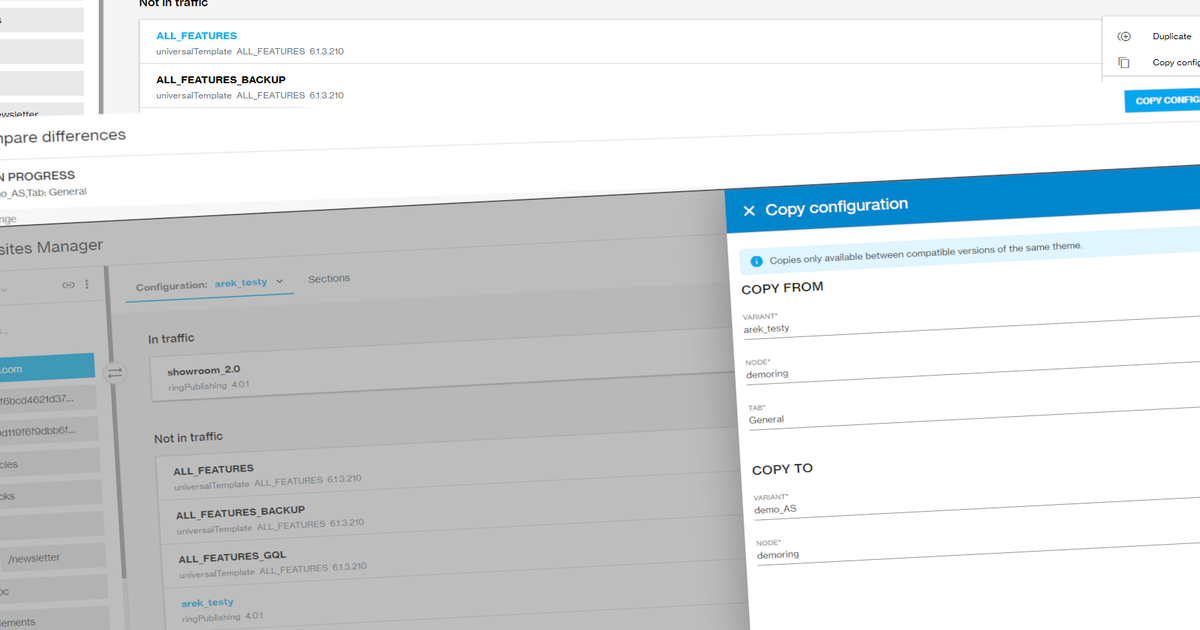
Task: Select Duplicate from the context menu
Action: [x=1171, y=36]
